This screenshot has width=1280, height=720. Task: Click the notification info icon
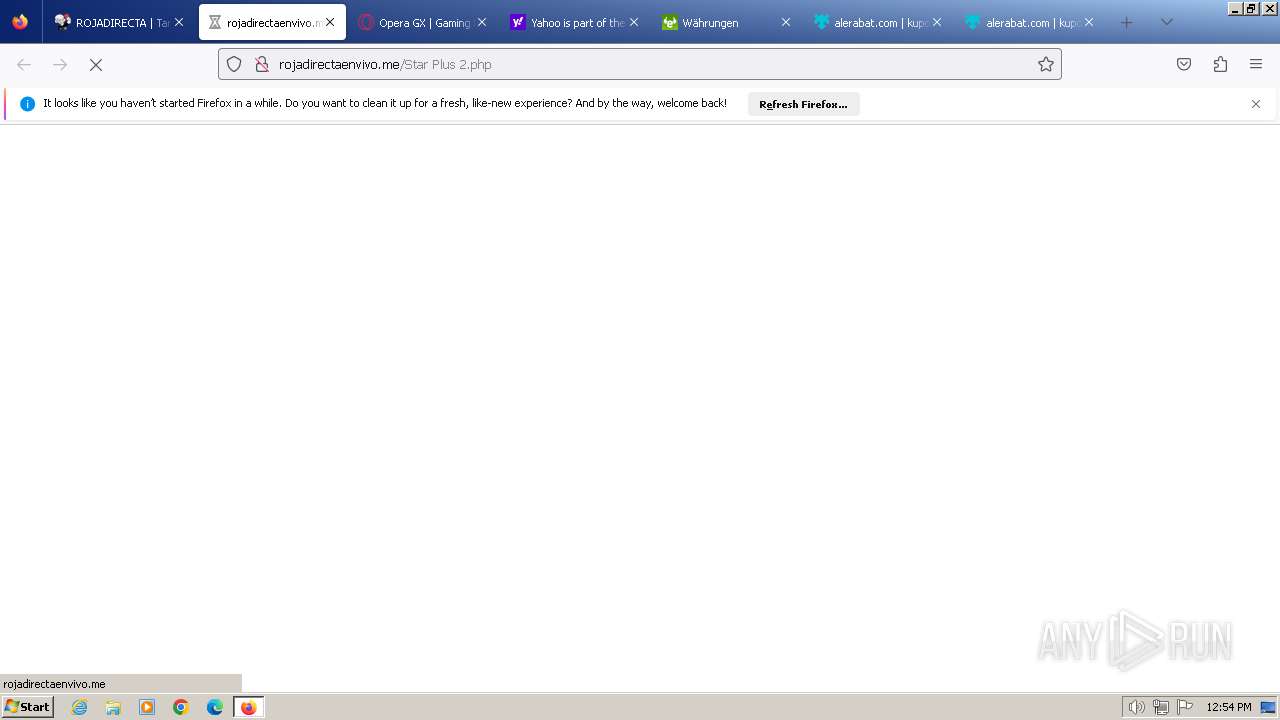click(27, 104)
